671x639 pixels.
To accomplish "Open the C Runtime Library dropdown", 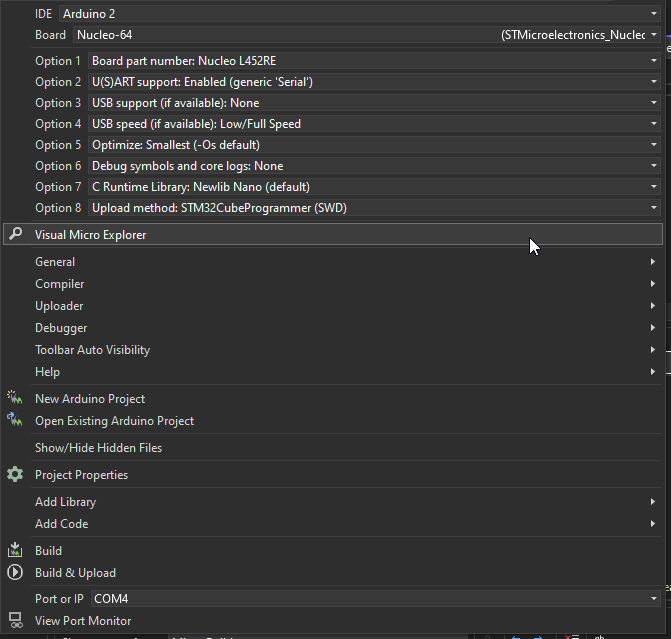I will pos(374,187).
